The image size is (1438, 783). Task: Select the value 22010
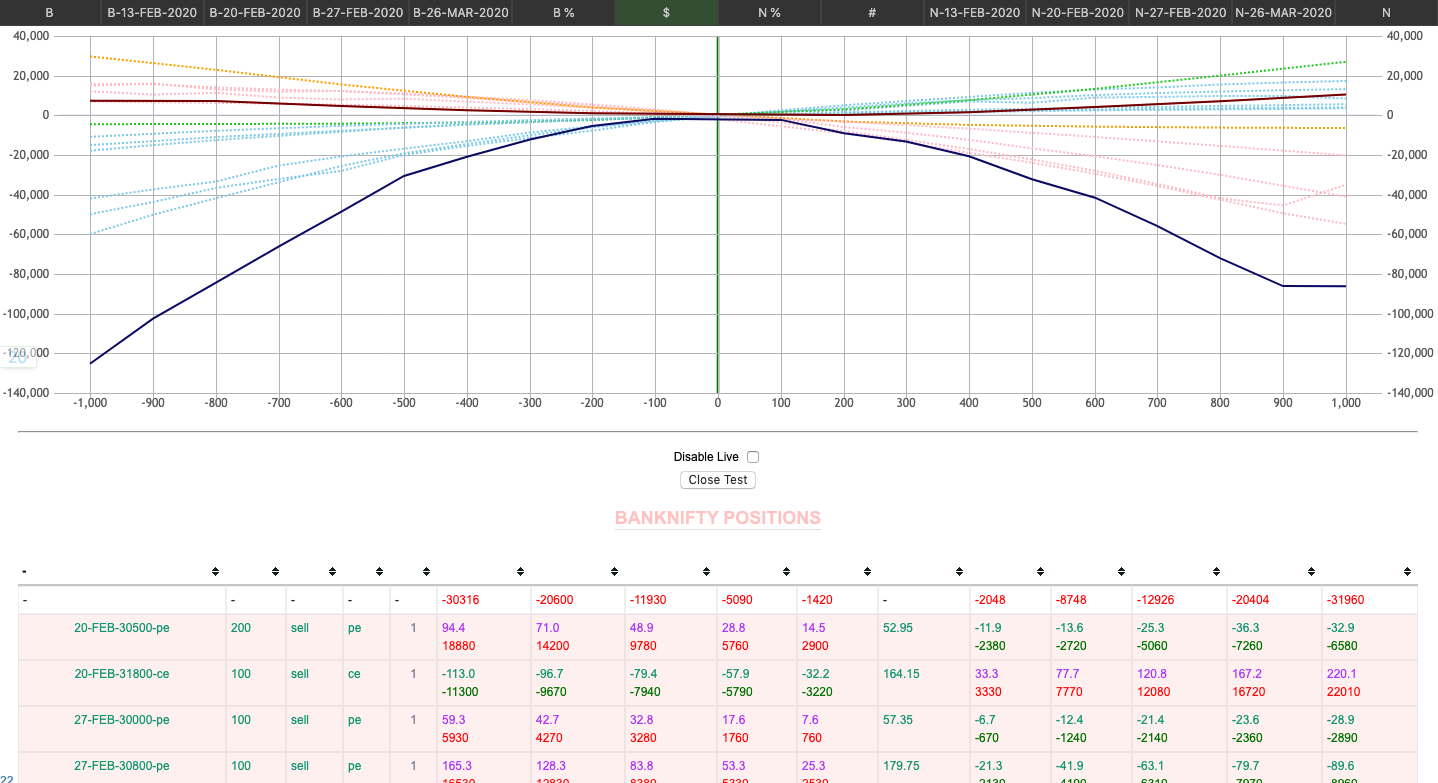[x=1343, y=692]
